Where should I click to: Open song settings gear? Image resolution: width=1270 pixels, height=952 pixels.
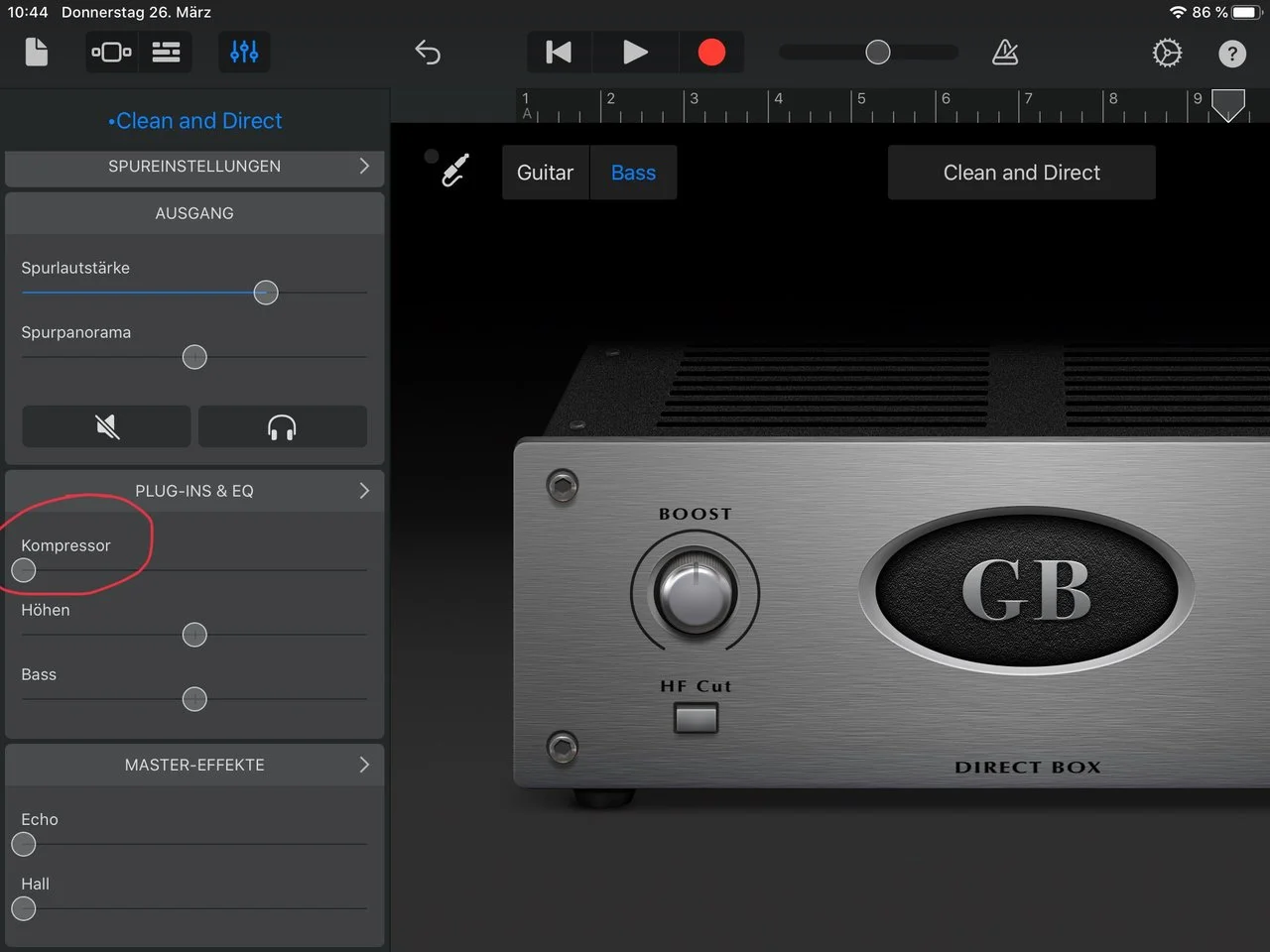[x=1167, y=53]
